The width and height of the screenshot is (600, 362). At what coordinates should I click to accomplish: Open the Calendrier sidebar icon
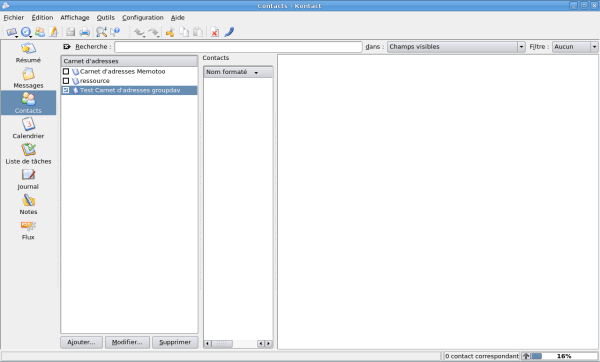[x=28, y=129]
